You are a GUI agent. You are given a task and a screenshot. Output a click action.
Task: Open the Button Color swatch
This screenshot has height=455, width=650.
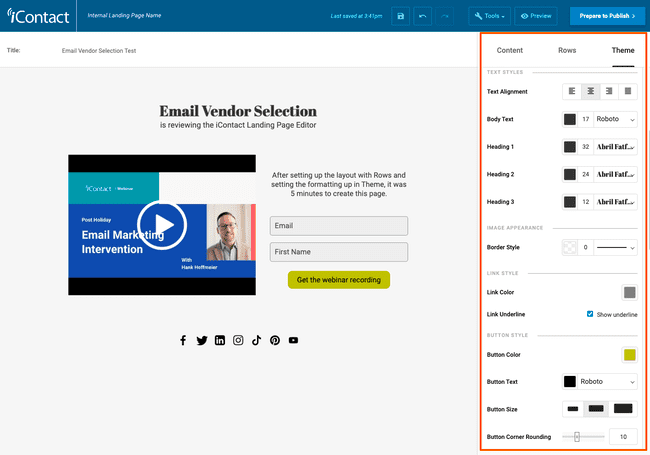tap(630, 355)
